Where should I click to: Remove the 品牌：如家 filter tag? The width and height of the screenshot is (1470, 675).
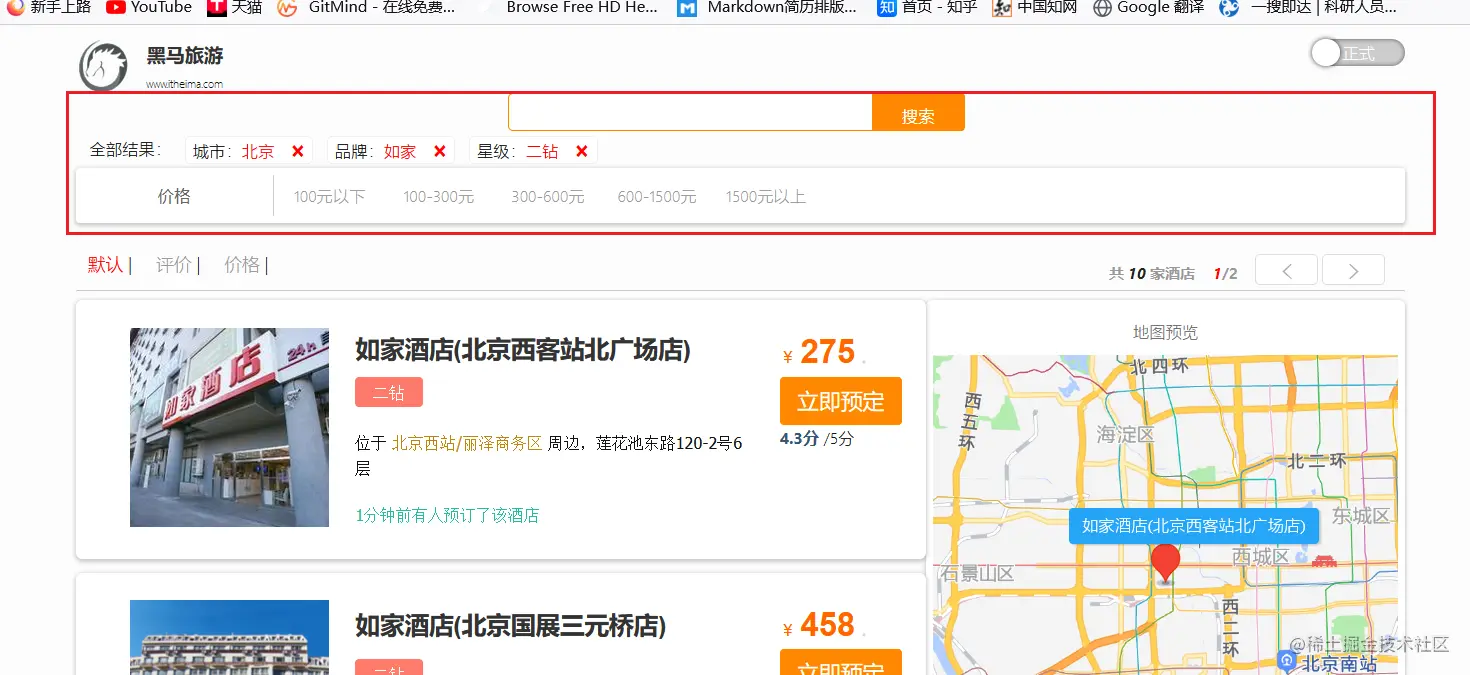(439, 151)
